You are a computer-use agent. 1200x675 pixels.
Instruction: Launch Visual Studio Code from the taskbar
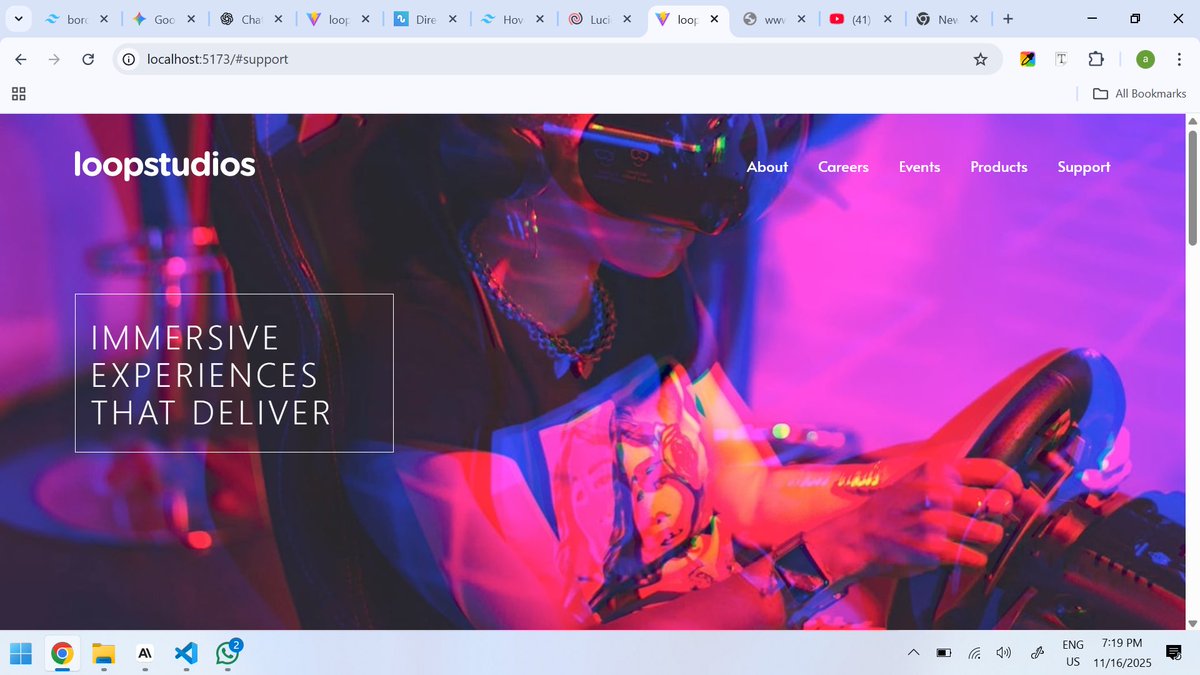click(186, 653)
